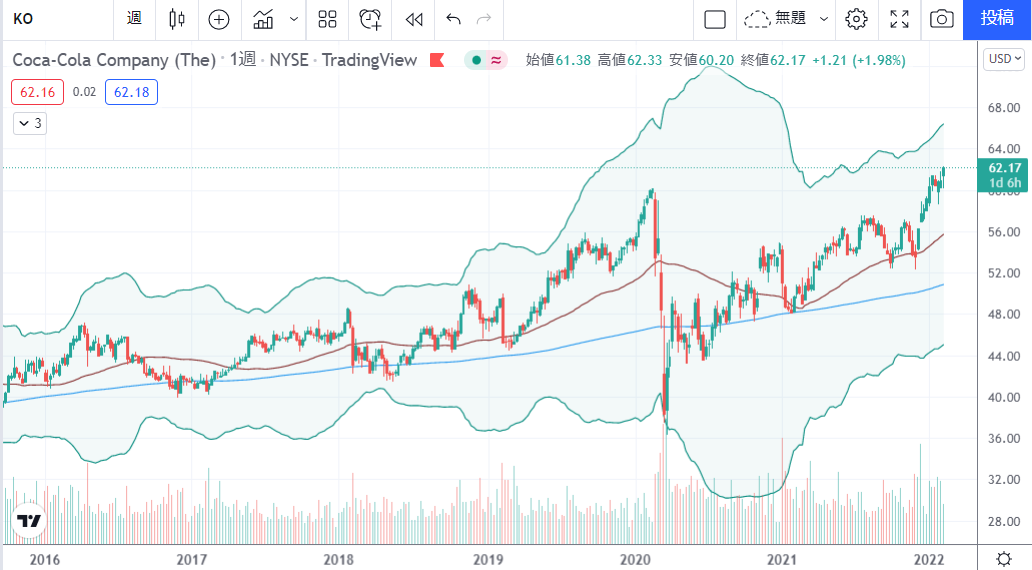Screen dimensions: 1032x570
Task: Click the red 62.16 sell price button
Action: click(x=38, y=92)
